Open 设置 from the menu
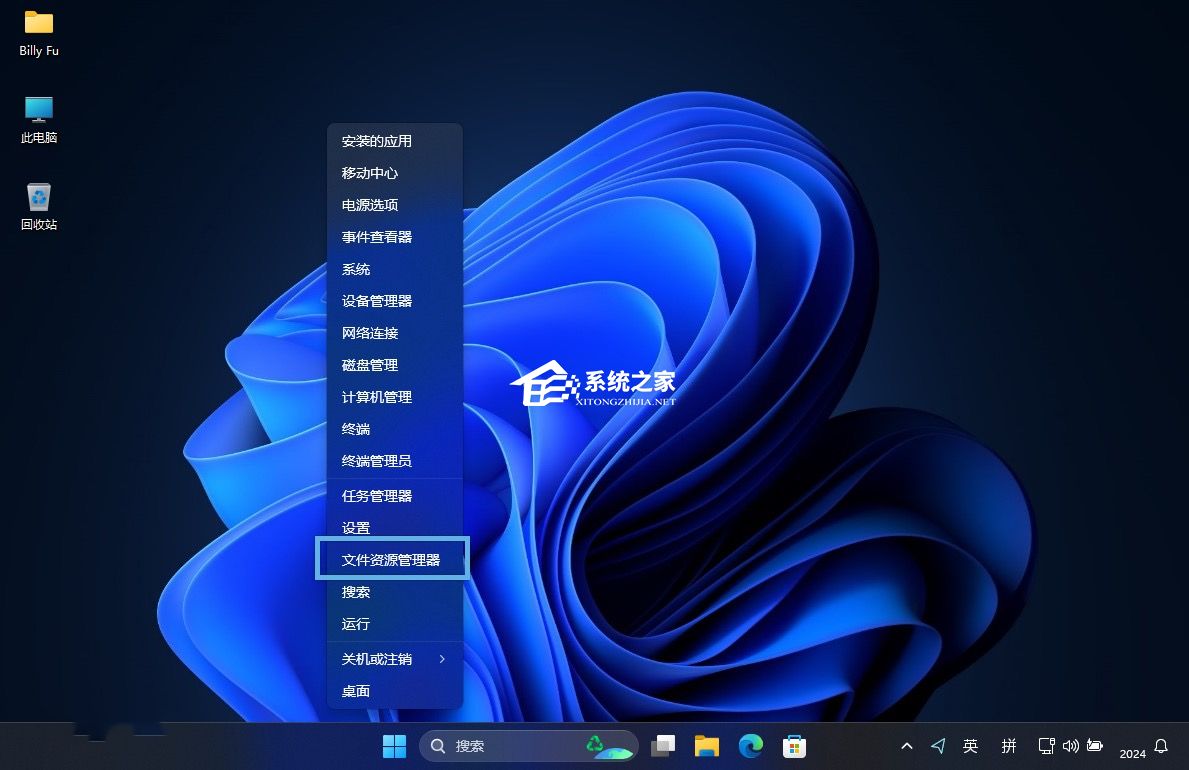 (x=394, y=526)
